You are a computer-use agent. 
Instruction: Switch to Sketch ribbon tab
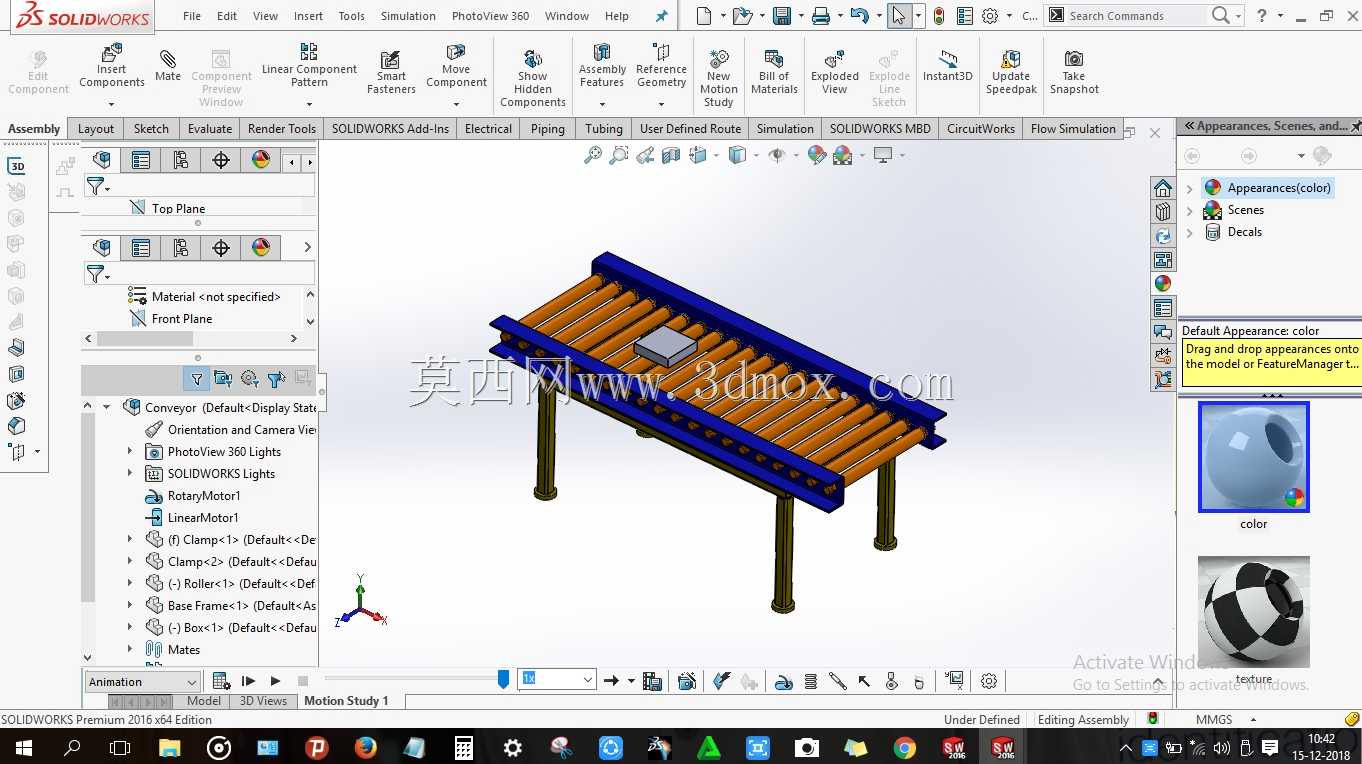151,128
